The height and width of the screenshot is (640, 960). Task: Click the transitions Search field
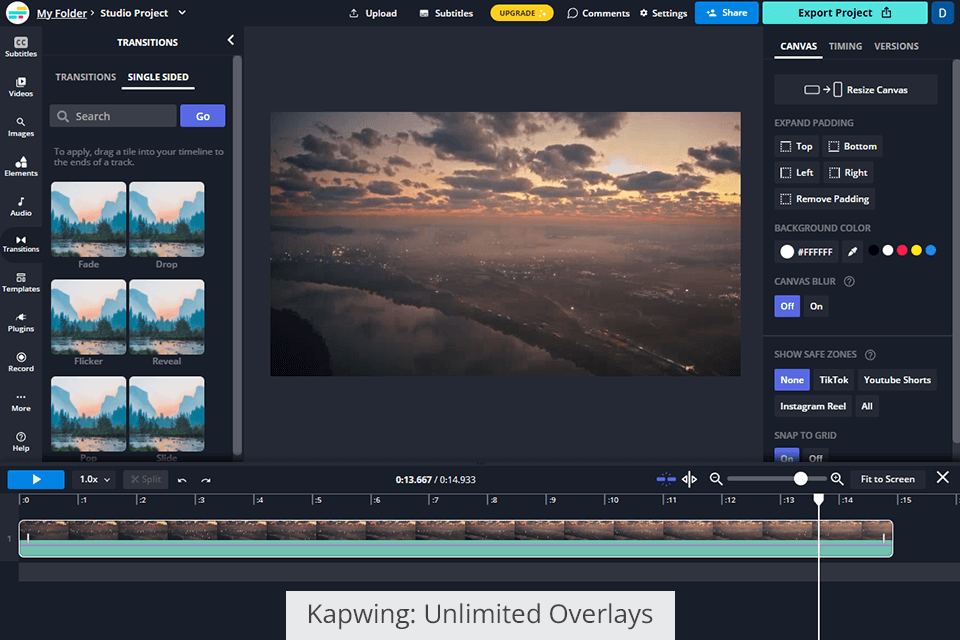113,116
